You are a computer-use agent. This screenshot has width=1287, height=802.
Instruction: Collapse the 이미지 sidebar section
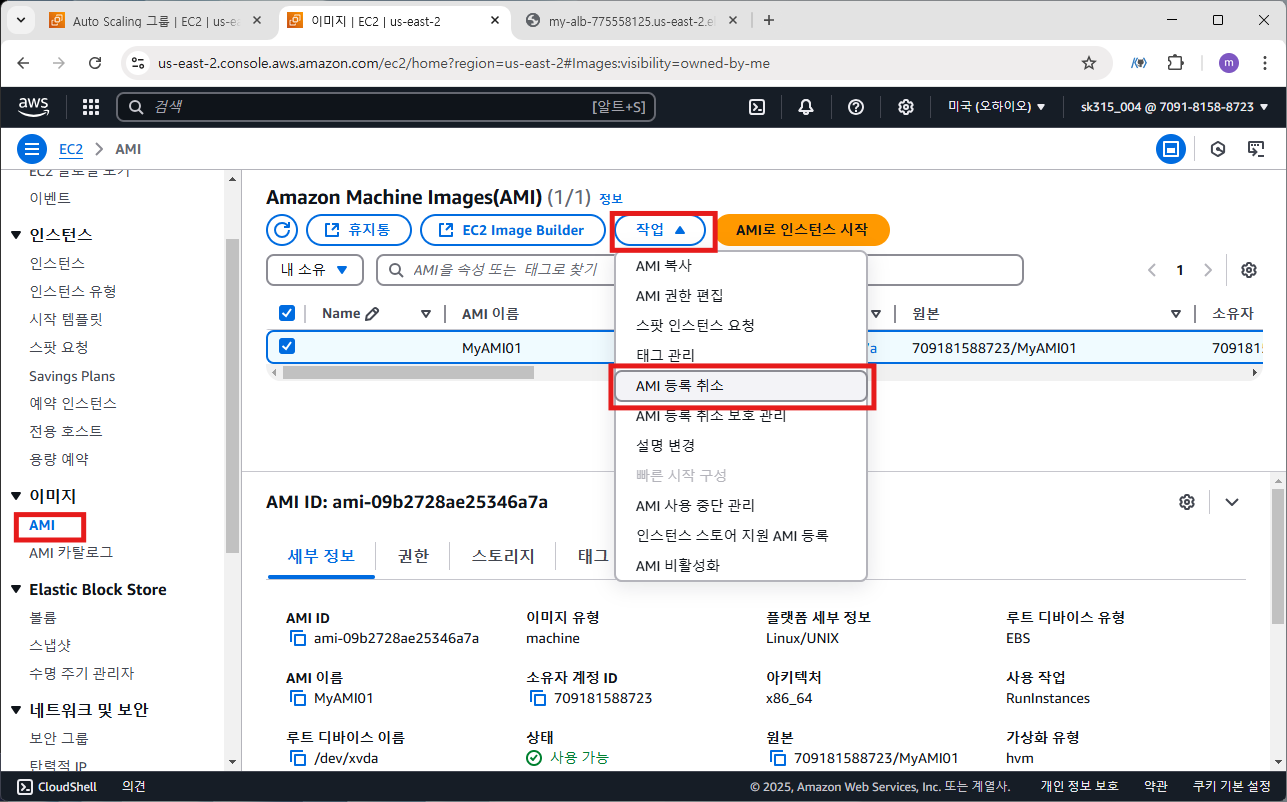click(x=15, y=496)
